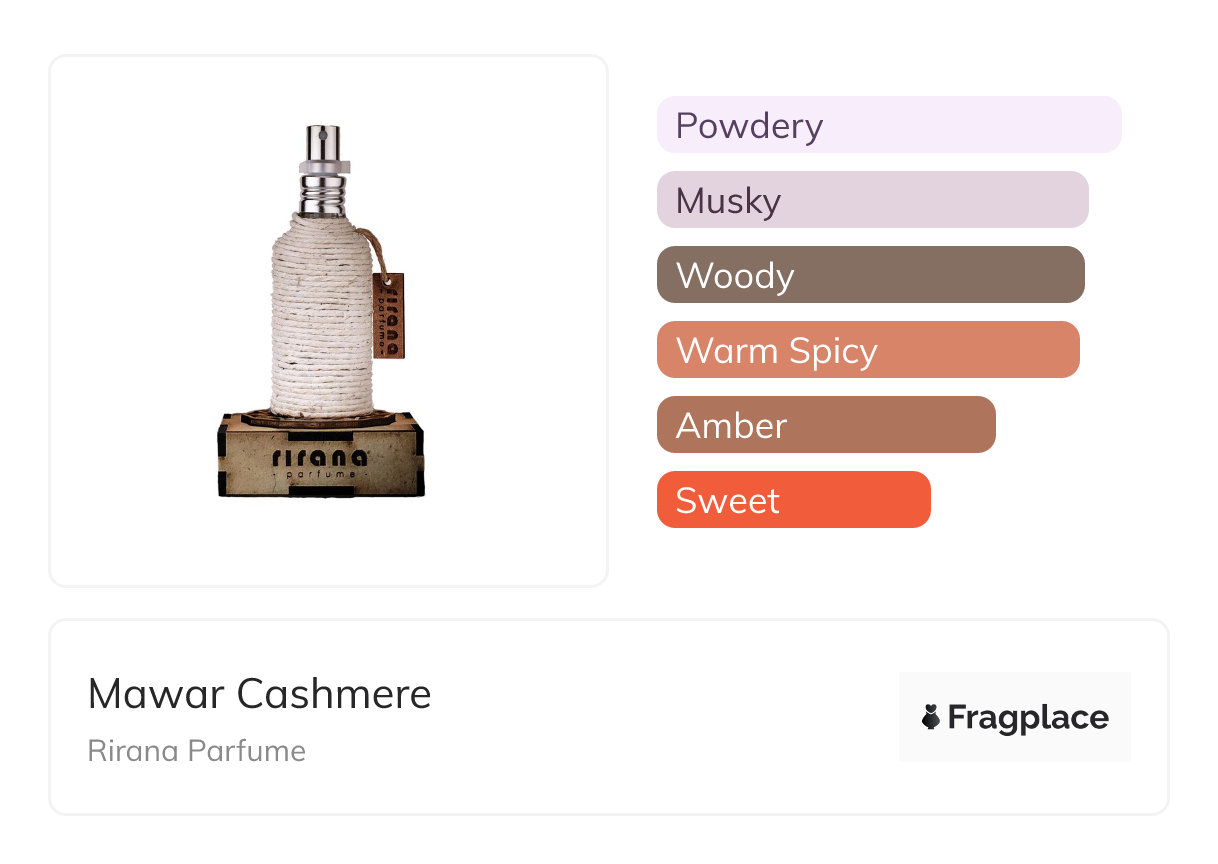This screenshot has width=1218, height=864.
Task: Select the Musky accord bar
Action: click(872, 200)
